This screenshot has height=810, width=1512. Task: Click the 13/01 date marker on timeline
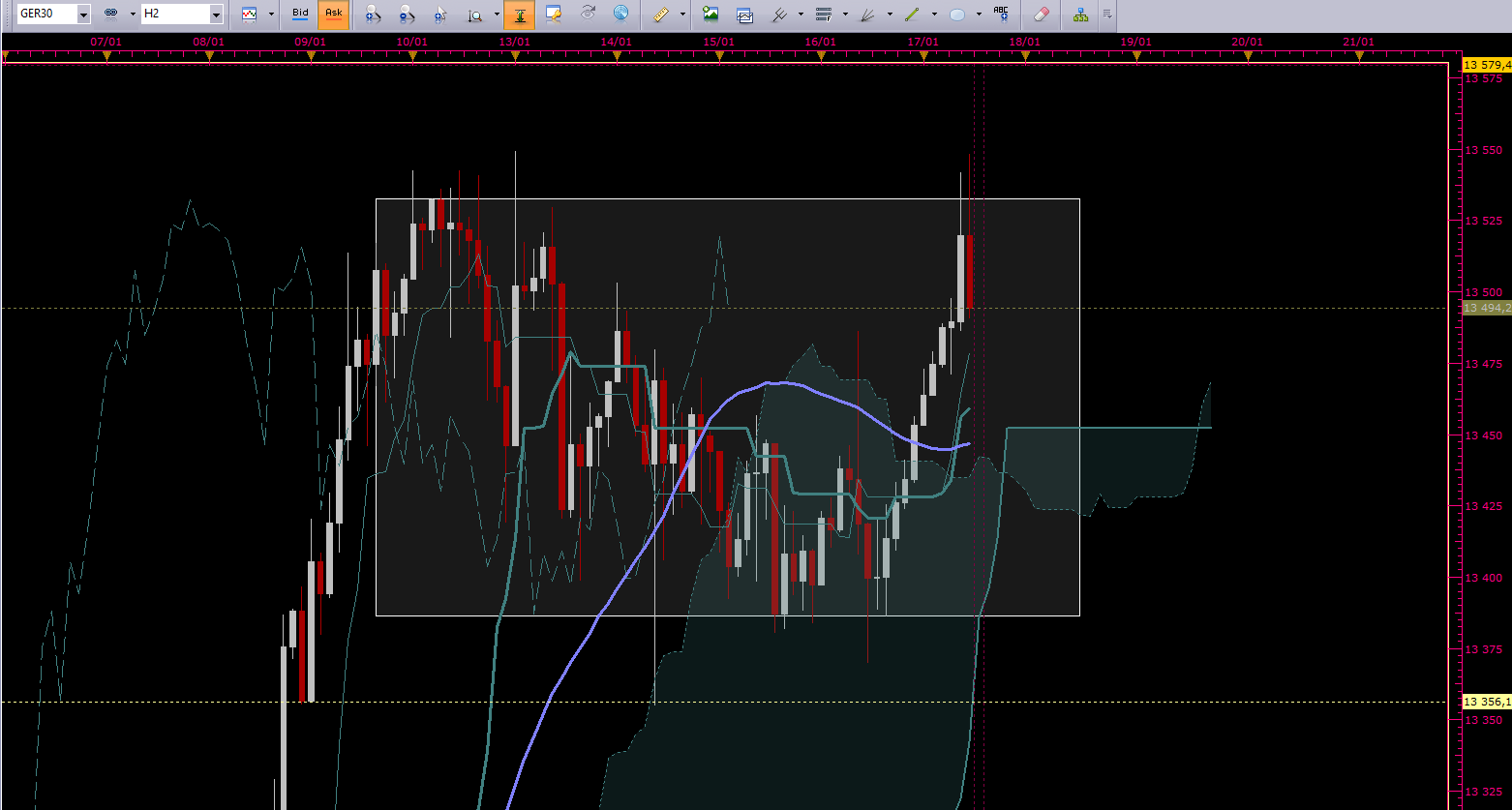[515, 42]
